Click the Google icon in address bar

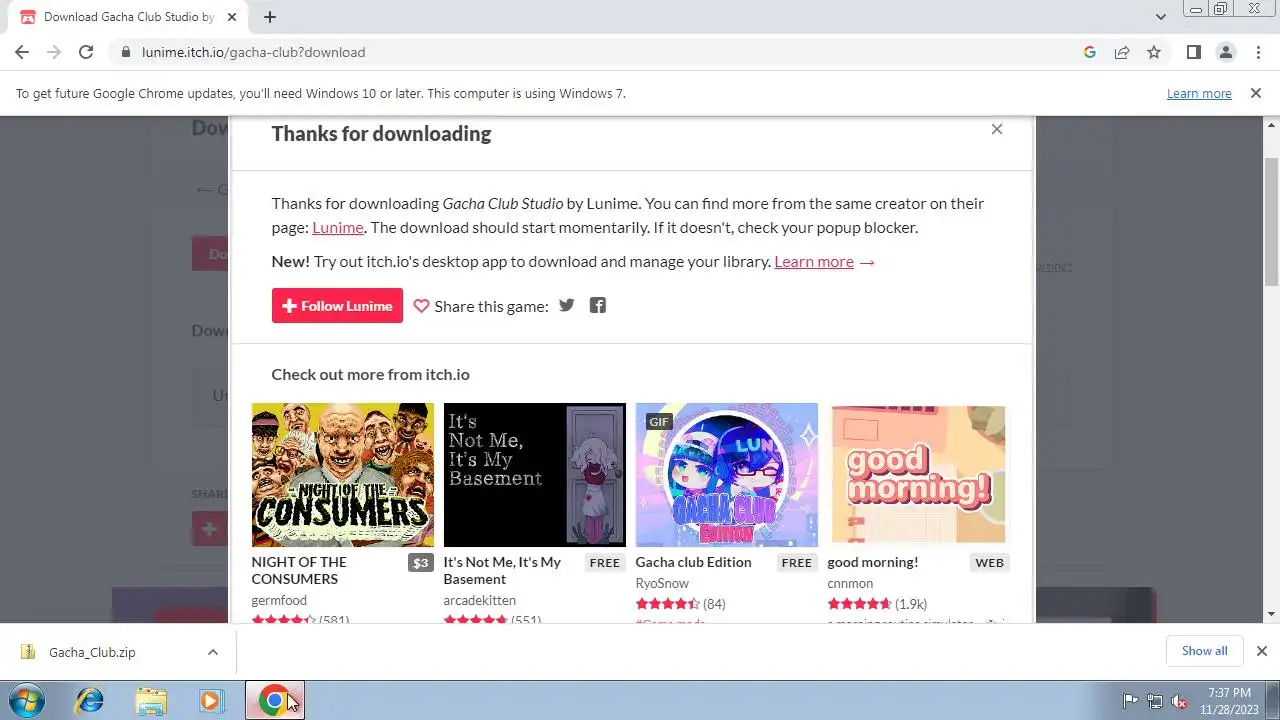coord(1090,52)
